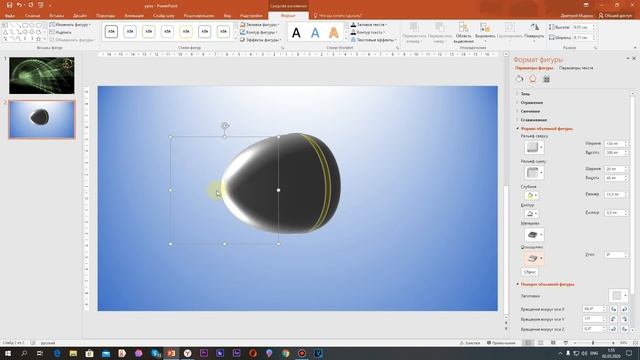Switch to Параметры фигуры tab in format pane
The height and width of the screenshot is (360, 640).
point(534,68)
